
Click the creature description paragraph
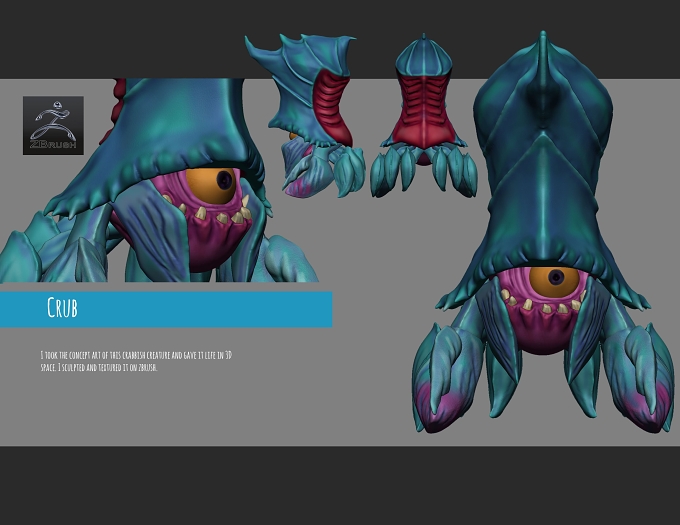point(136,361)
